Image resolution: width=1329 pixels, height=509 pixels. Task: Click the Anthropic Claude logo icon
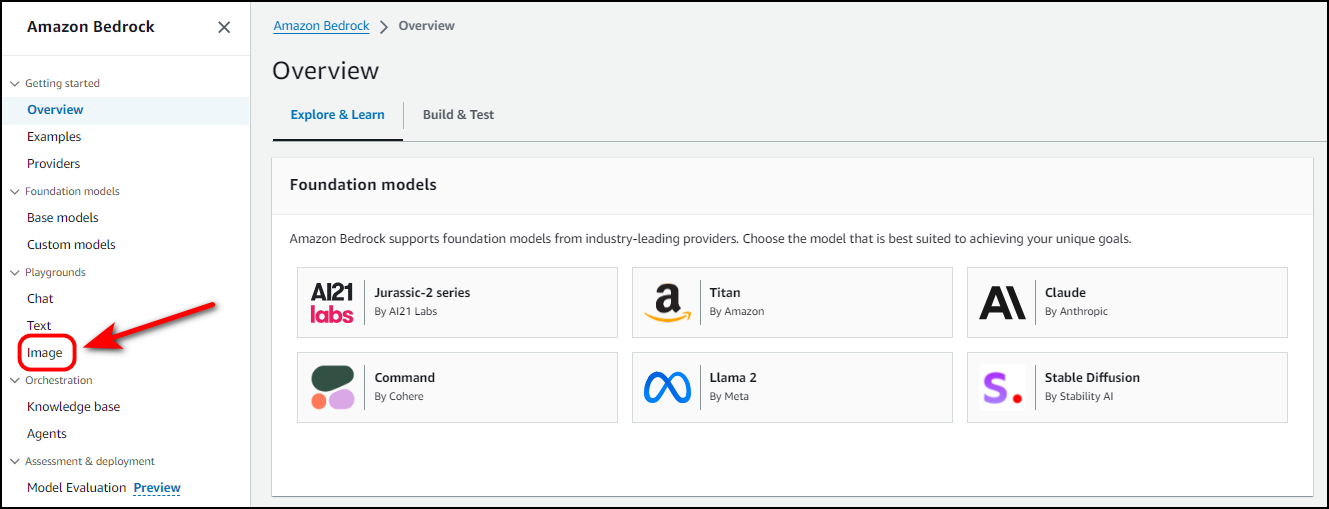(1002, 302)
